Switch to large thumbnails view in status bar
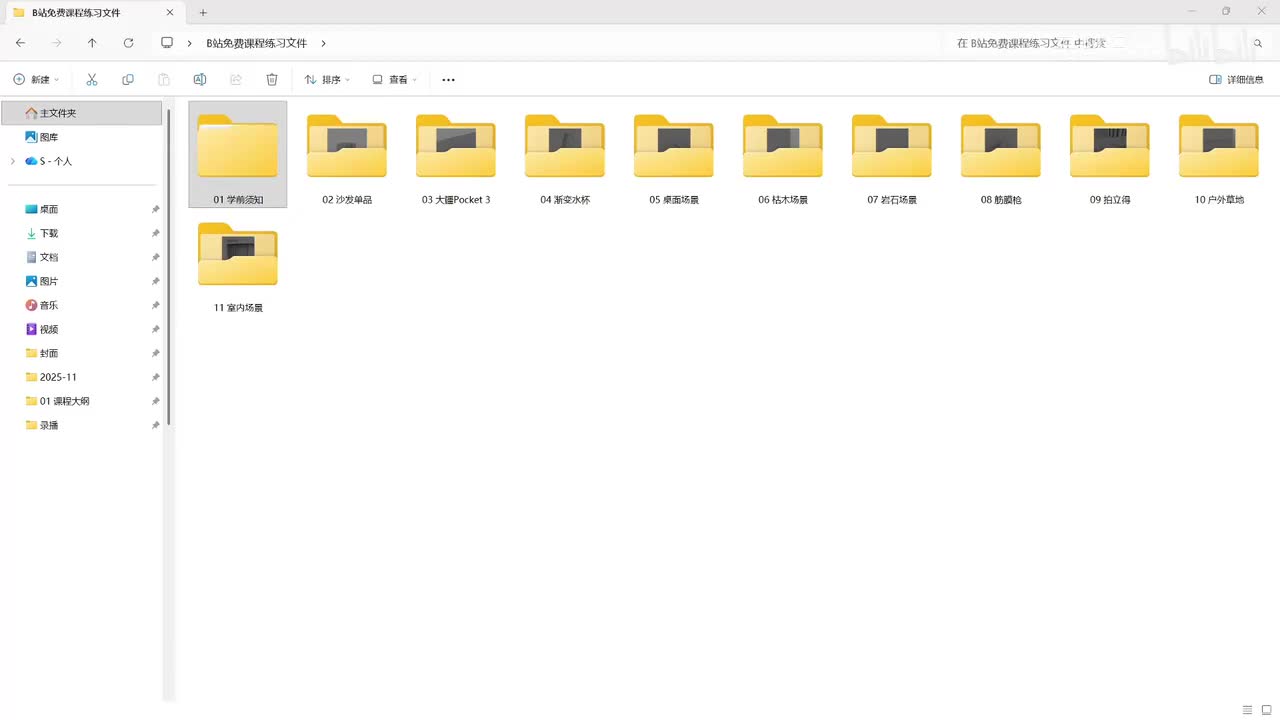1280x720 pixels. [1266, 710]
